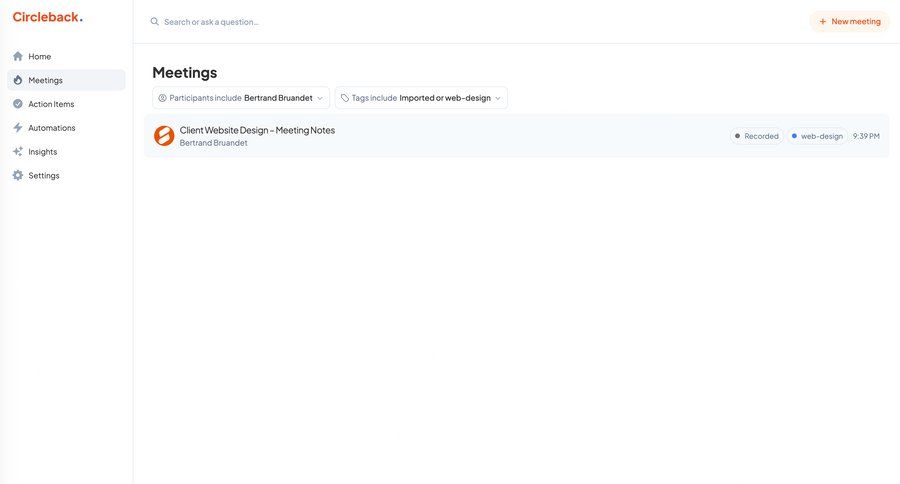900x484 pixels.
Task: Click the Settings gear icon
Action: tap(18, 176)
